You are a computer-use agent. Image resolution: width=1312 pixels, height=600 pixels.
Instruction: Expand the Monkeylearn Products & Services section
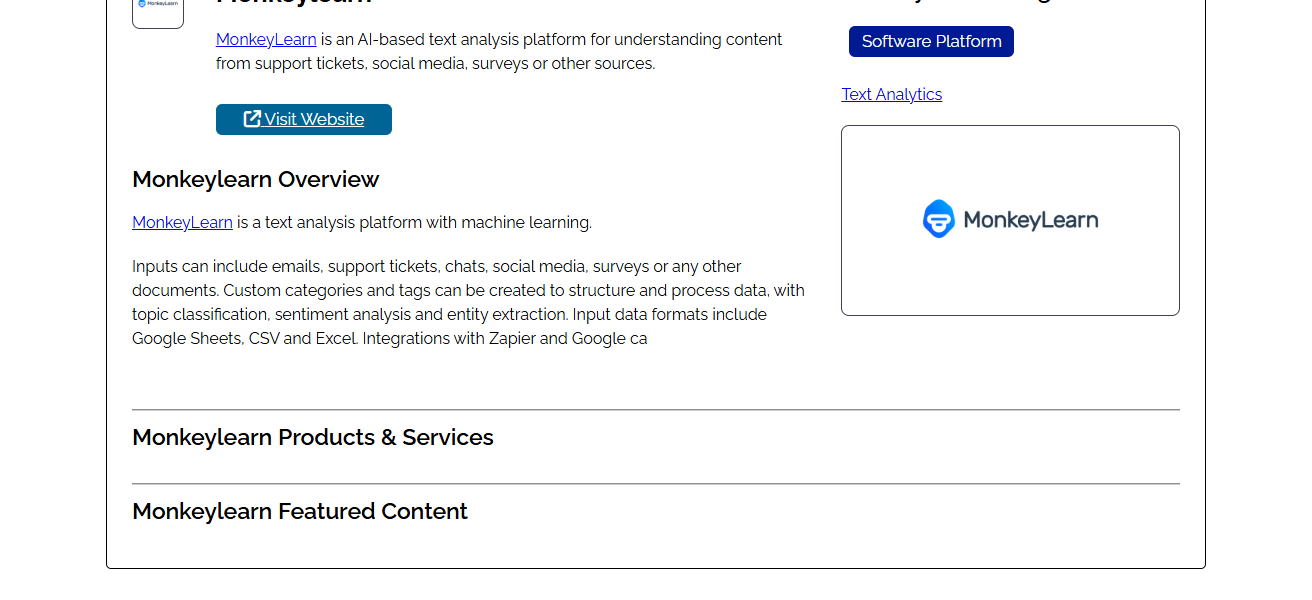[x=312, y=437]
